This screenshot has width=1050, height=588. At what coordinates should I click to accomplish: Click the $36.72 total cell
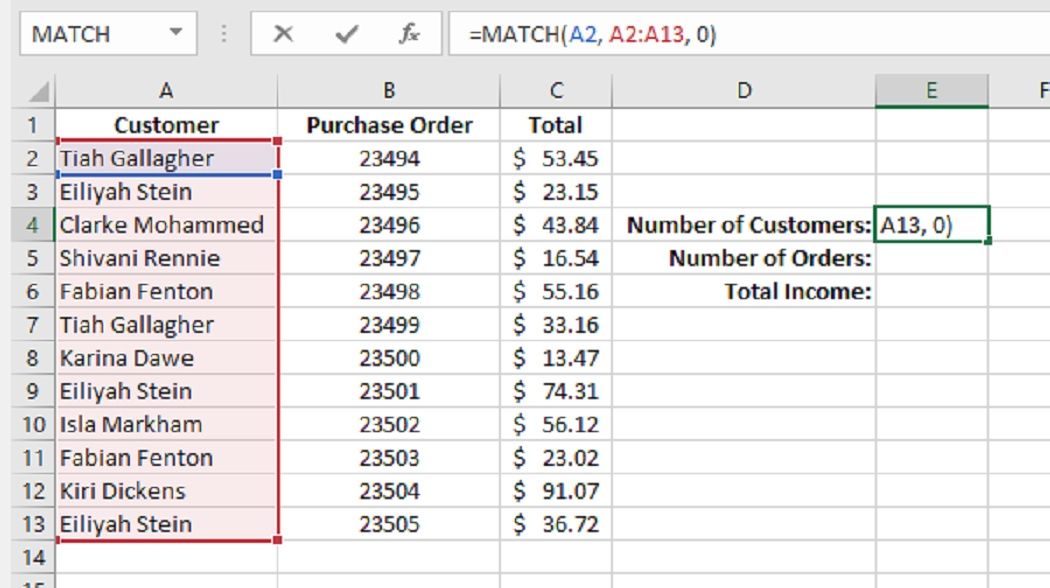[x=556, y=524]
